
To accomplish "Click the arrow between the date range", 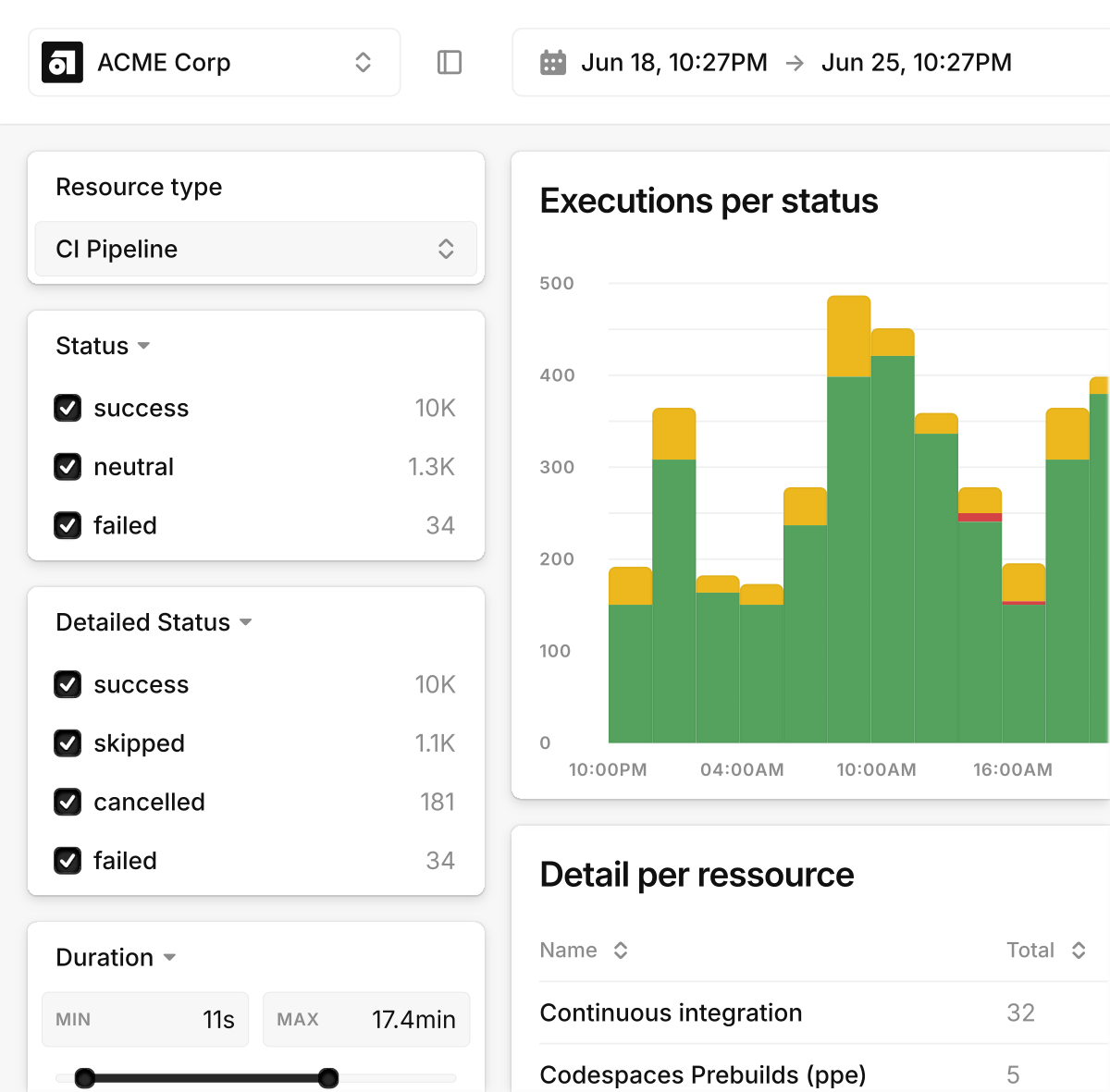I will 795,63.
